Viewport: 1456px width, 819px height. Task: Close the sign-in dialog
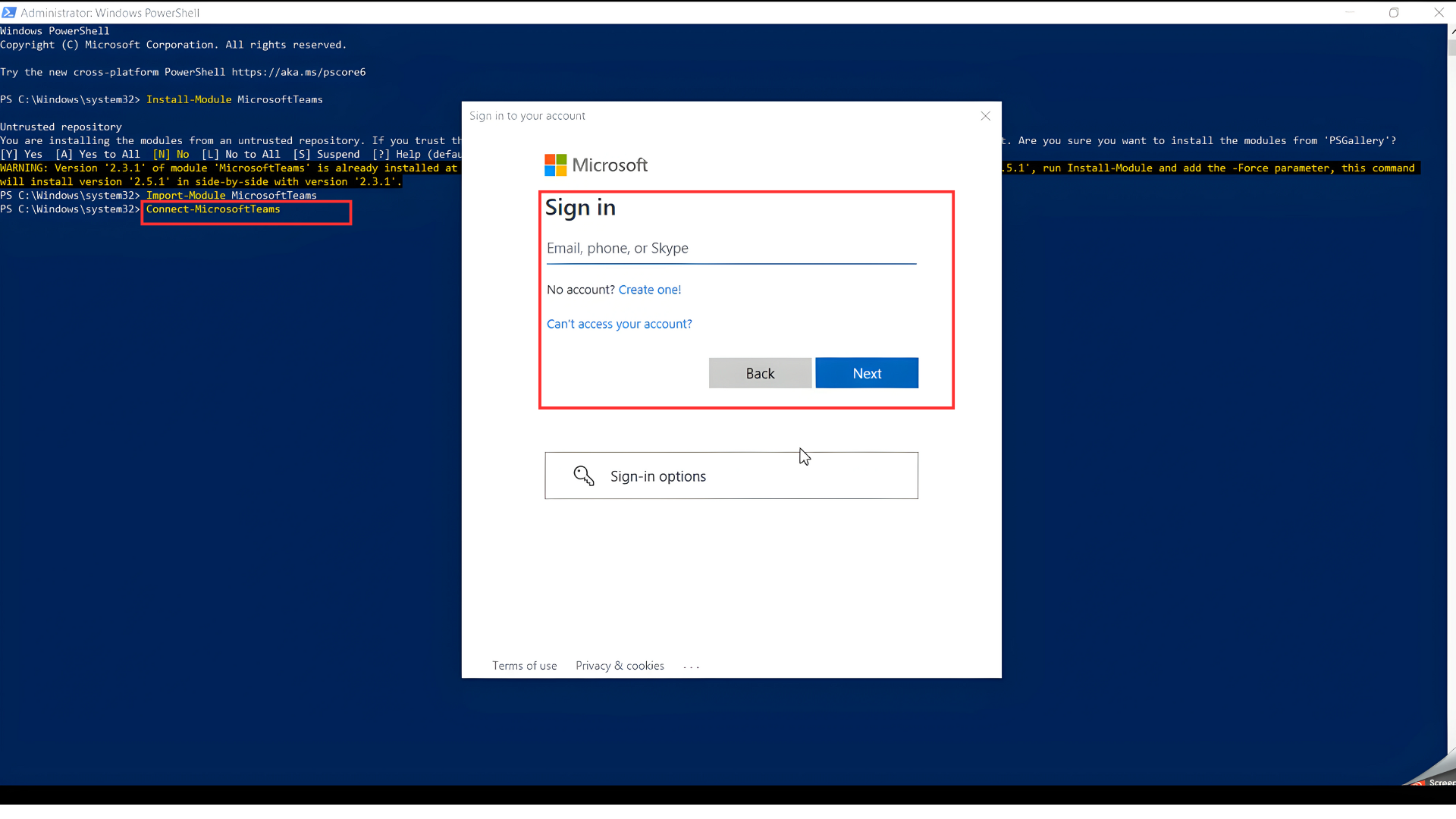pos(985,116)
